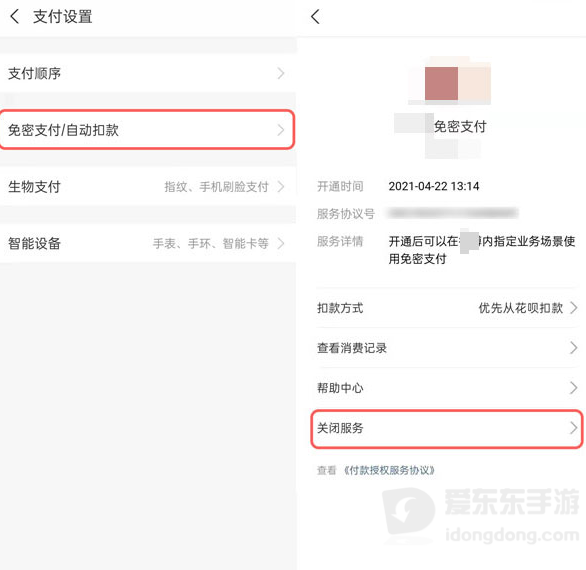Tap chevron on 关闭服务 row
Screen dimensions: 586x570
coord(573,428)
